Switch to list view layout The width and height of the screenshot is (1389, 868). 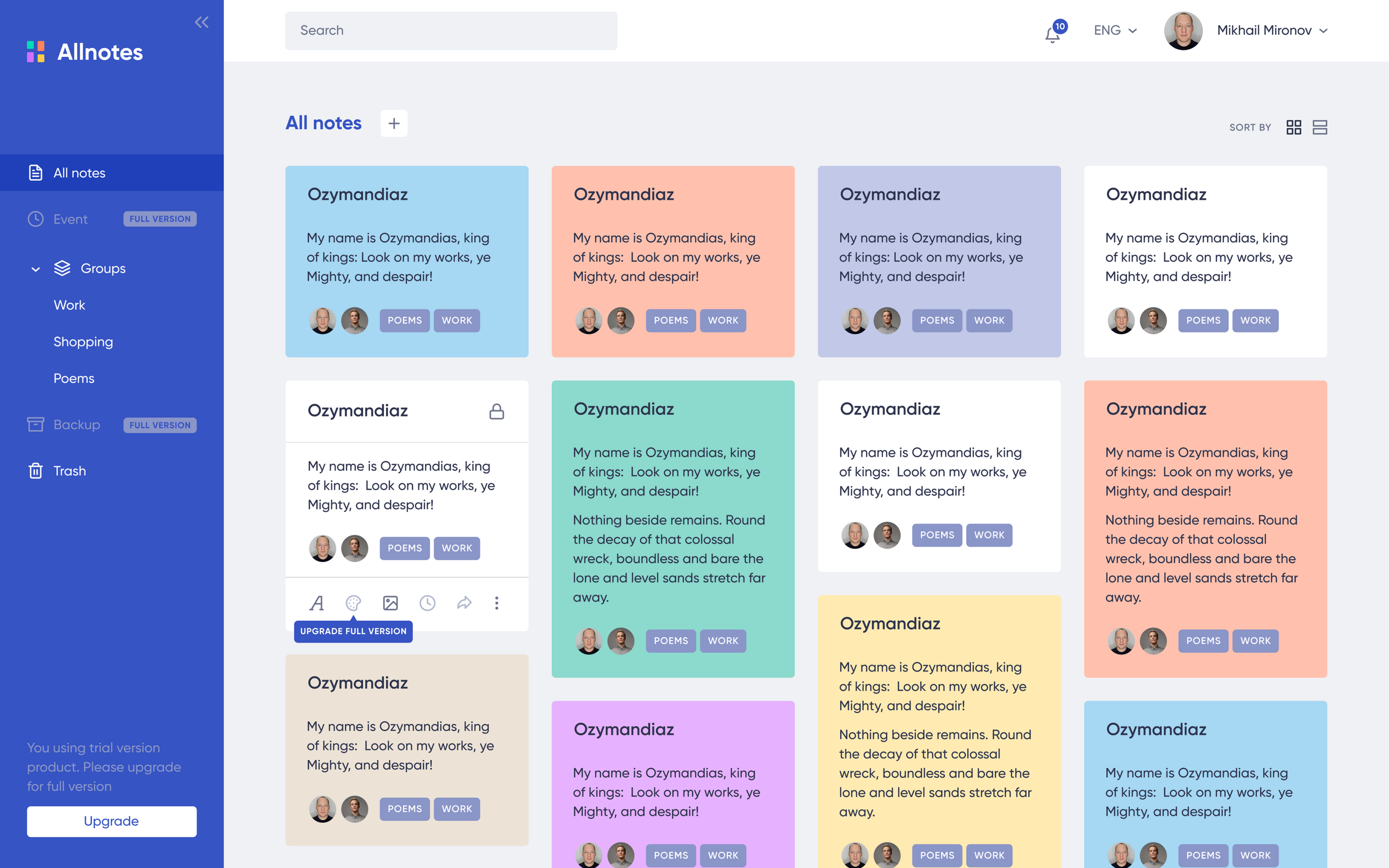pyautogui.click(x=1320, y=127)
